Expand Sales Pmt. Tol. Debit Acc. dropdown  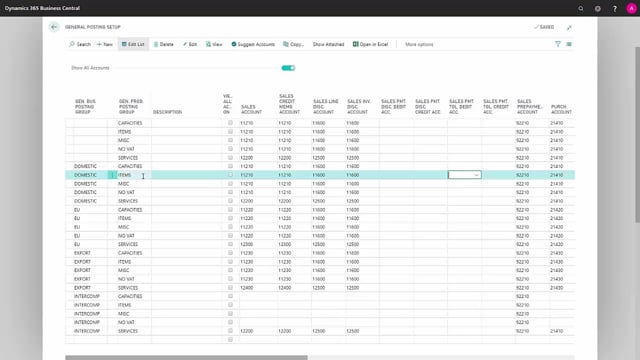pos(476,175)
